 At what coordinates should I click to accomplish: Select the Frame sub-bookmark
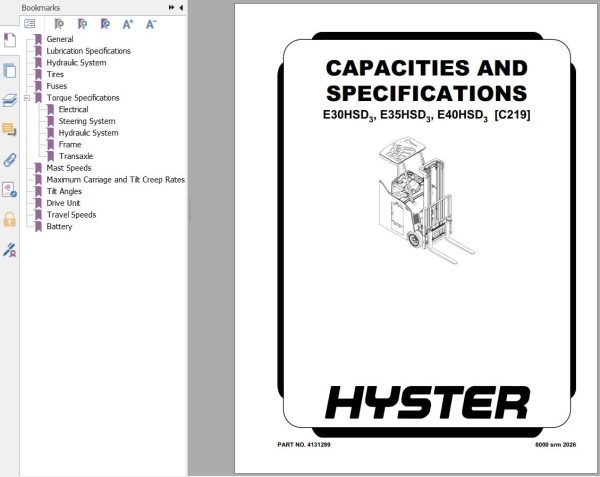pos(70,145)
